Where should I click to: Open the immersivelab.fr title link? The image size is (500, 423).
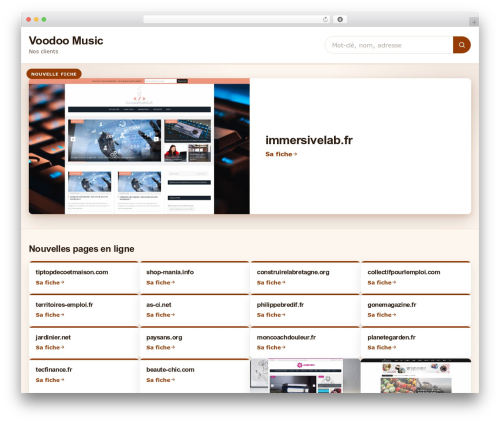coord(309,140)
